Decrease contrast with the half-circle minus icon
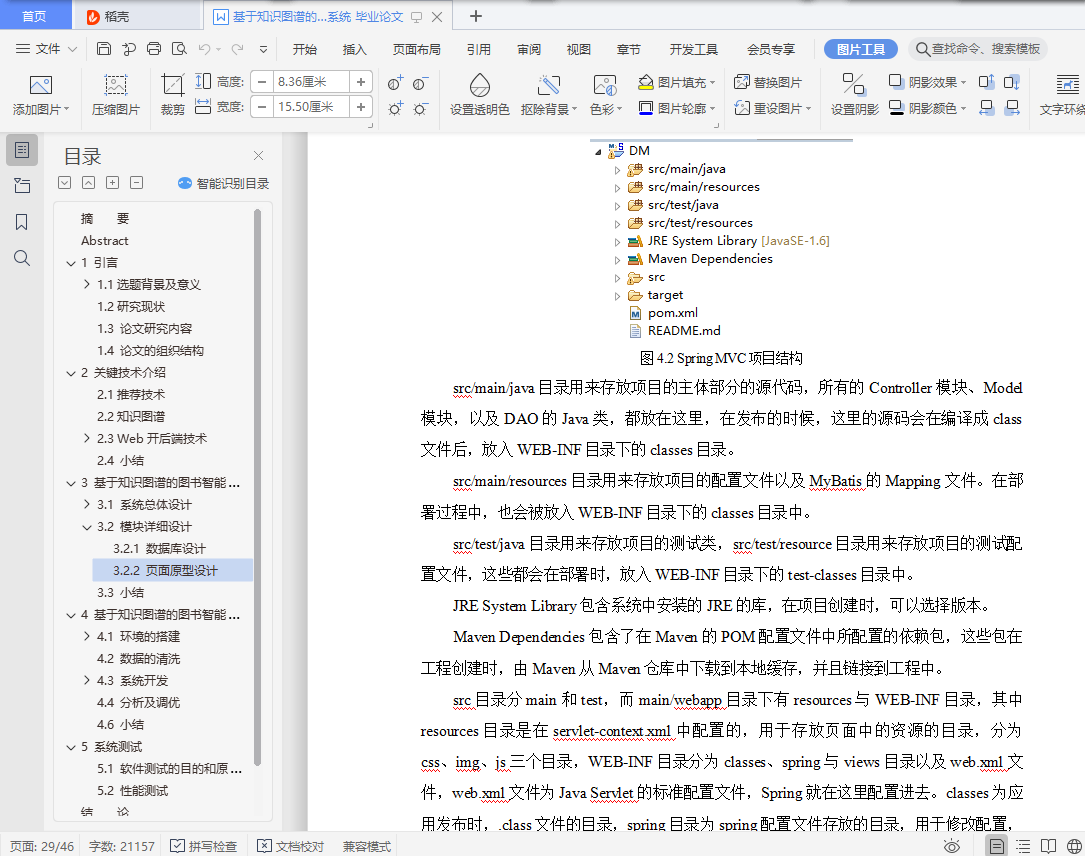Viewport: 1085px width, 856px height. tap(420, 83)
